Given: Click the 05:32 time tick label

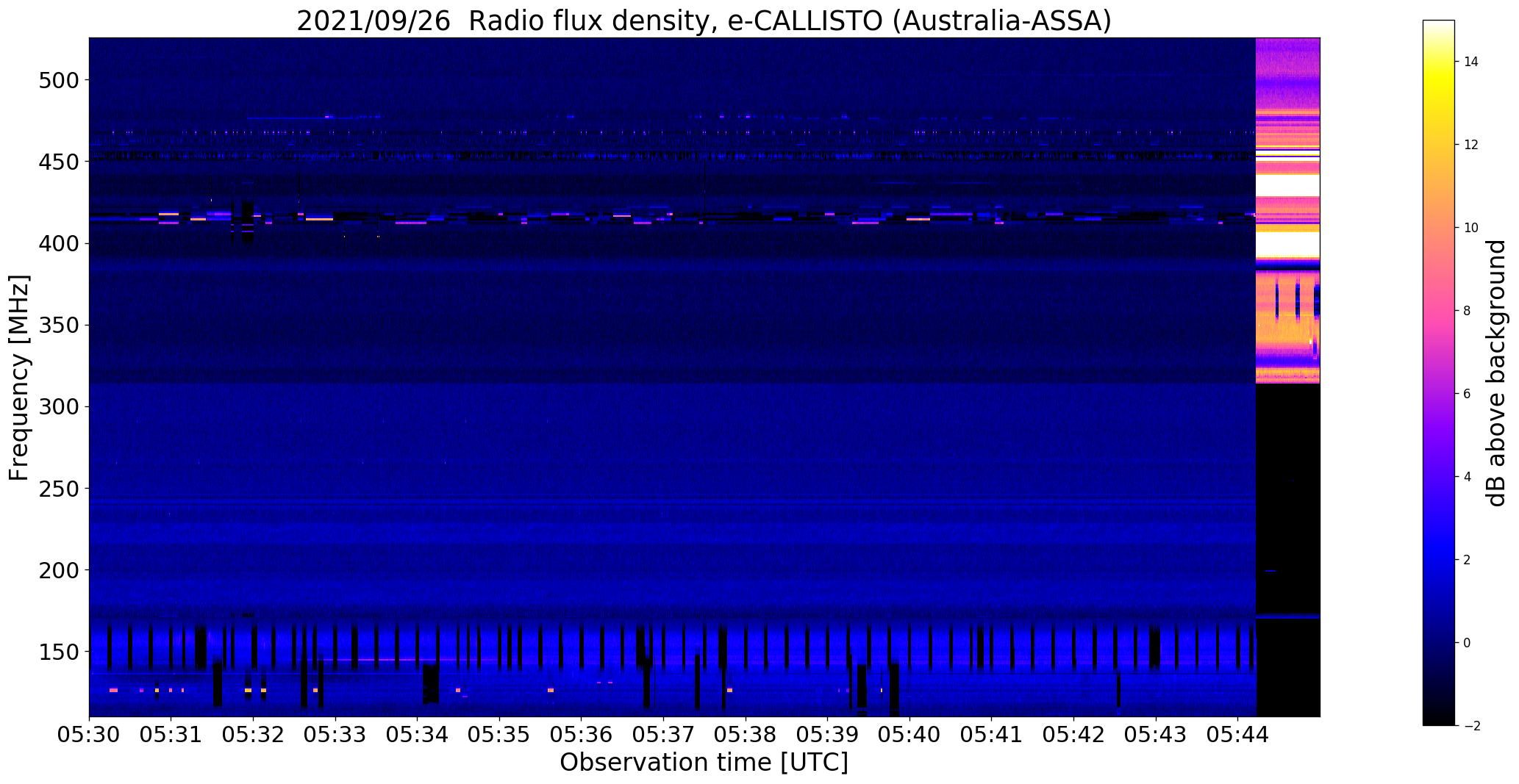Looking at the screenshot, I should (254, 735).
